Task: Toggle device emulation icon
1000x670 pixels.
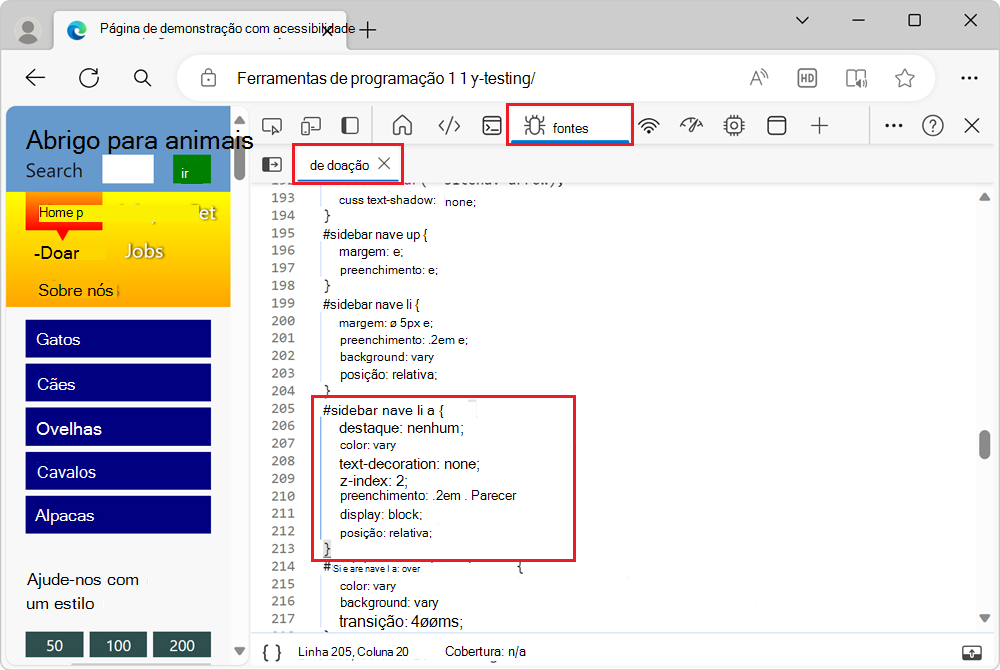Action: click(311, 126)
